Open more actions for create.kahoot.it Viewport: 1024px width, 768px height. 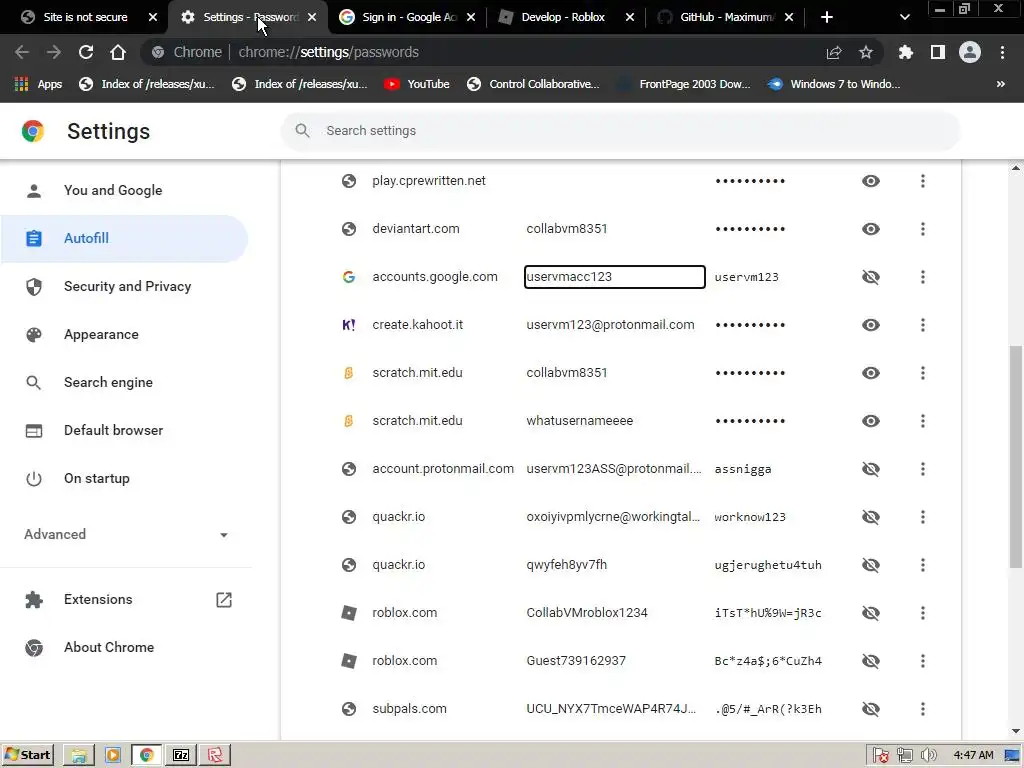click(922, 325)
